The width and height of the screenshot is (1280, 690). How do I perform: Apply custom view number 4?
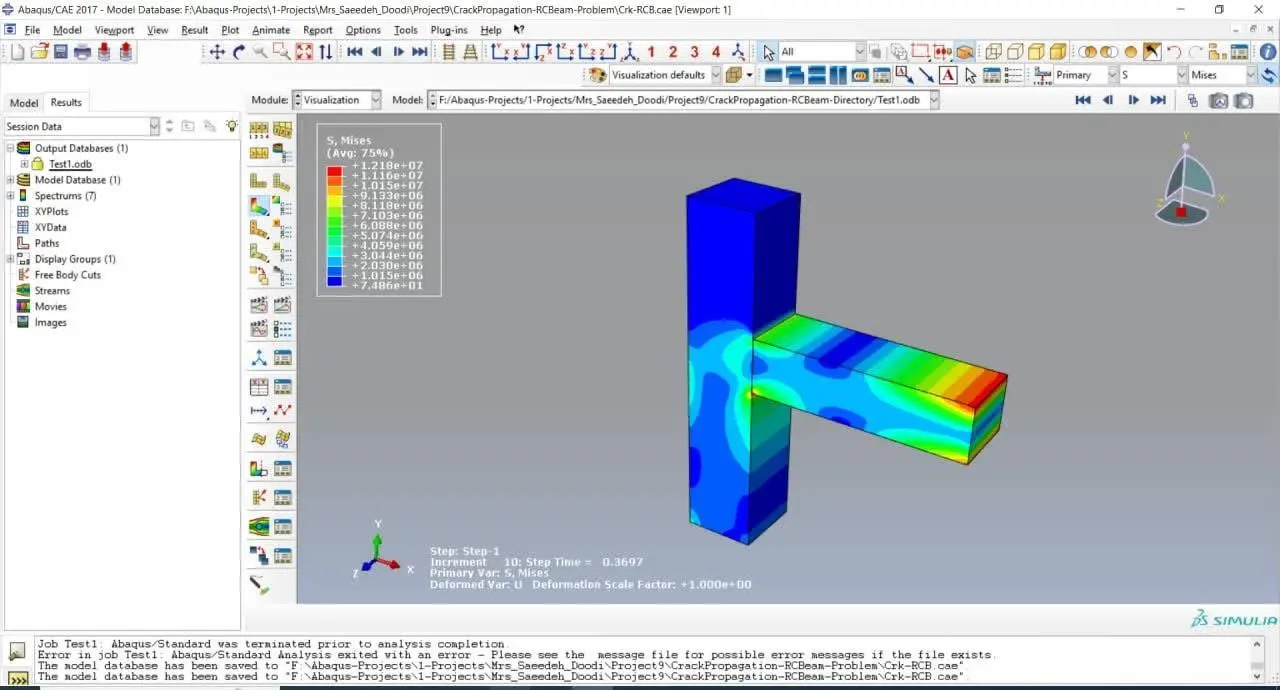(x=716, y=52)
